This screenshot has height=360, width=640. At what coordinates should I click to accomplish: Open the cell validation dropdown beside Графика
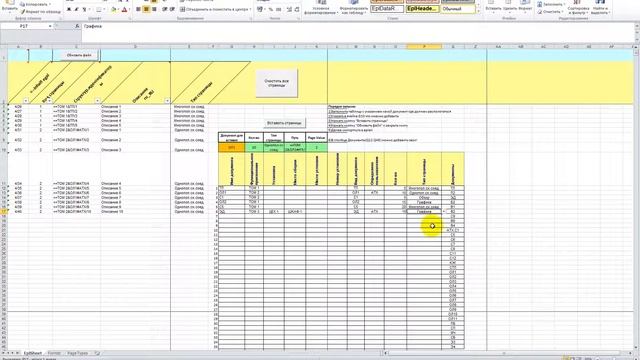[444, 212]
